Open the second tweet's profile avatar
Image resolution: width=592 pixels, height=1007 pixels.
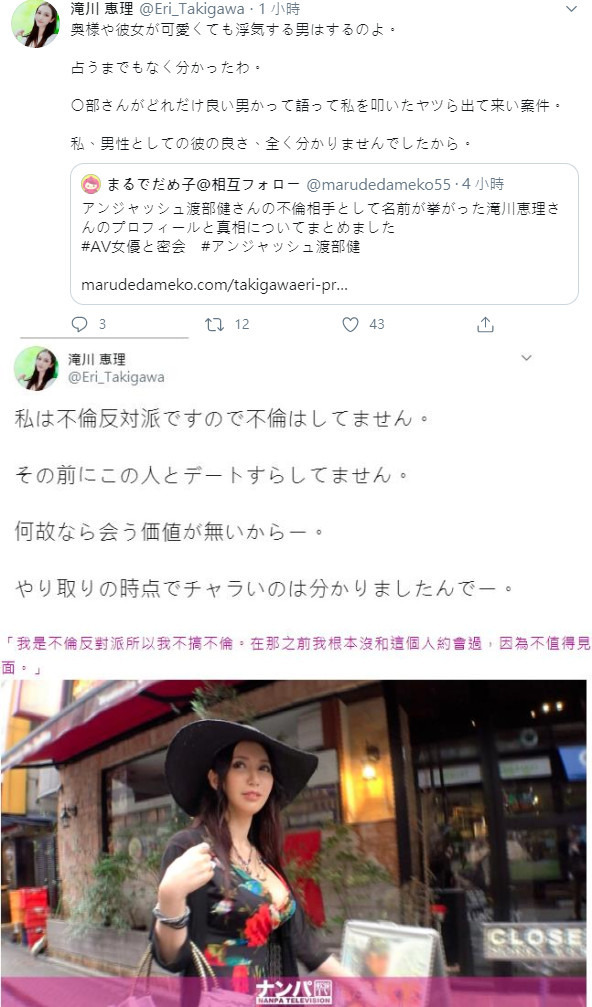point(37,368)
